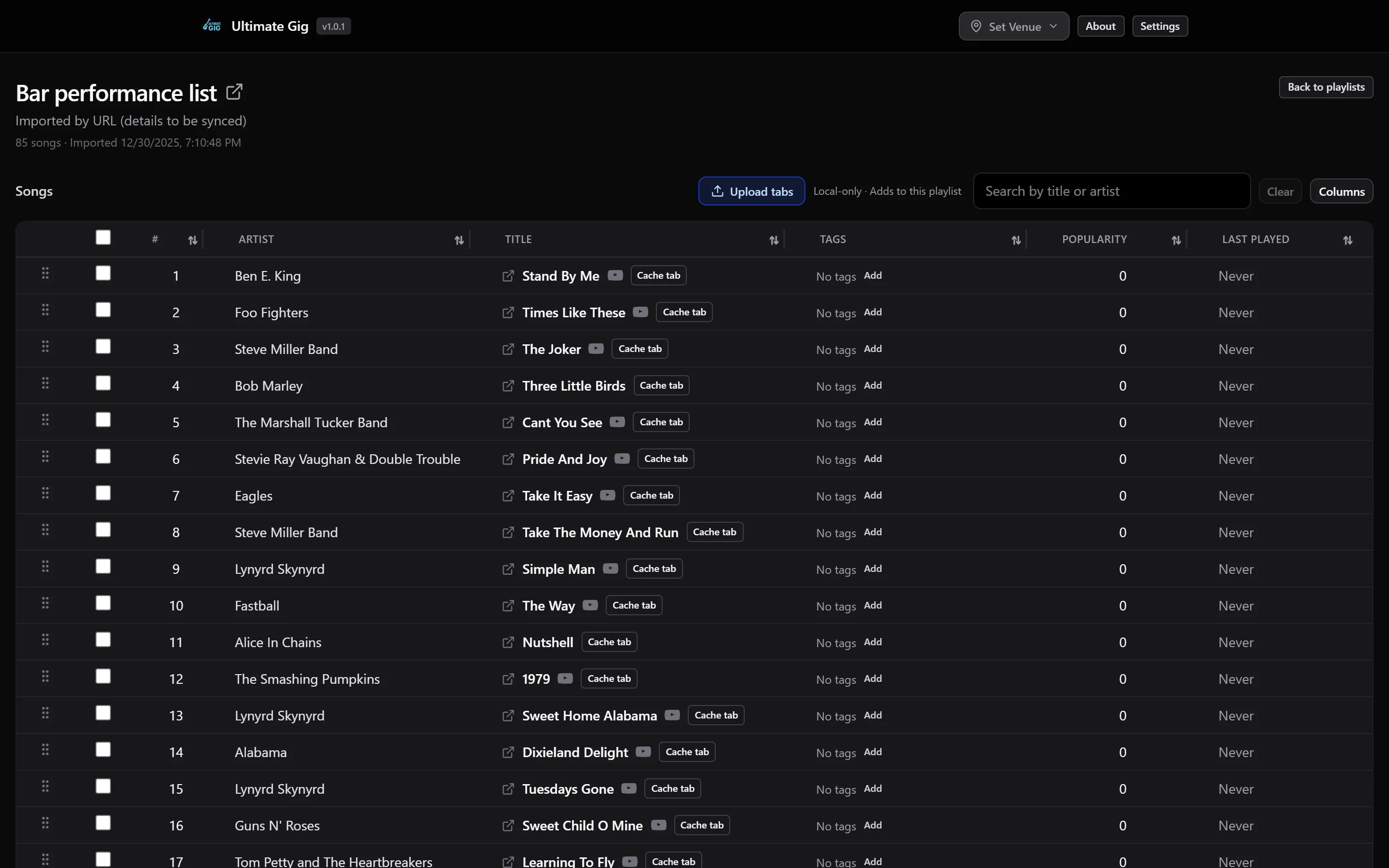Play video icon next to The Way
The width and height of the screenshot is (1389, 868).
click(591, 606)
